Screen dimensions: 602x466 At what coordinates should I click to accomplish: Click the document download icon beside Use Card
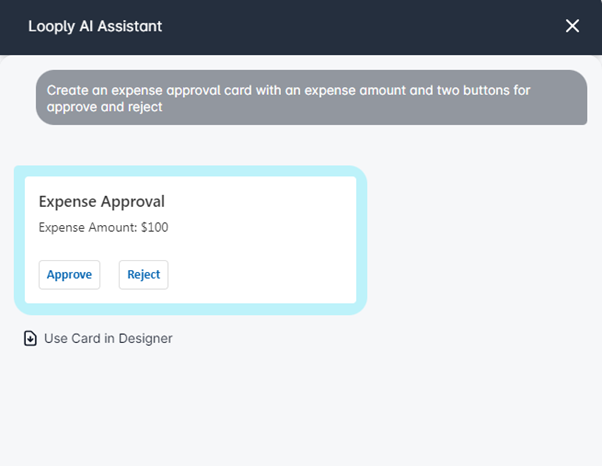point(30,339)
